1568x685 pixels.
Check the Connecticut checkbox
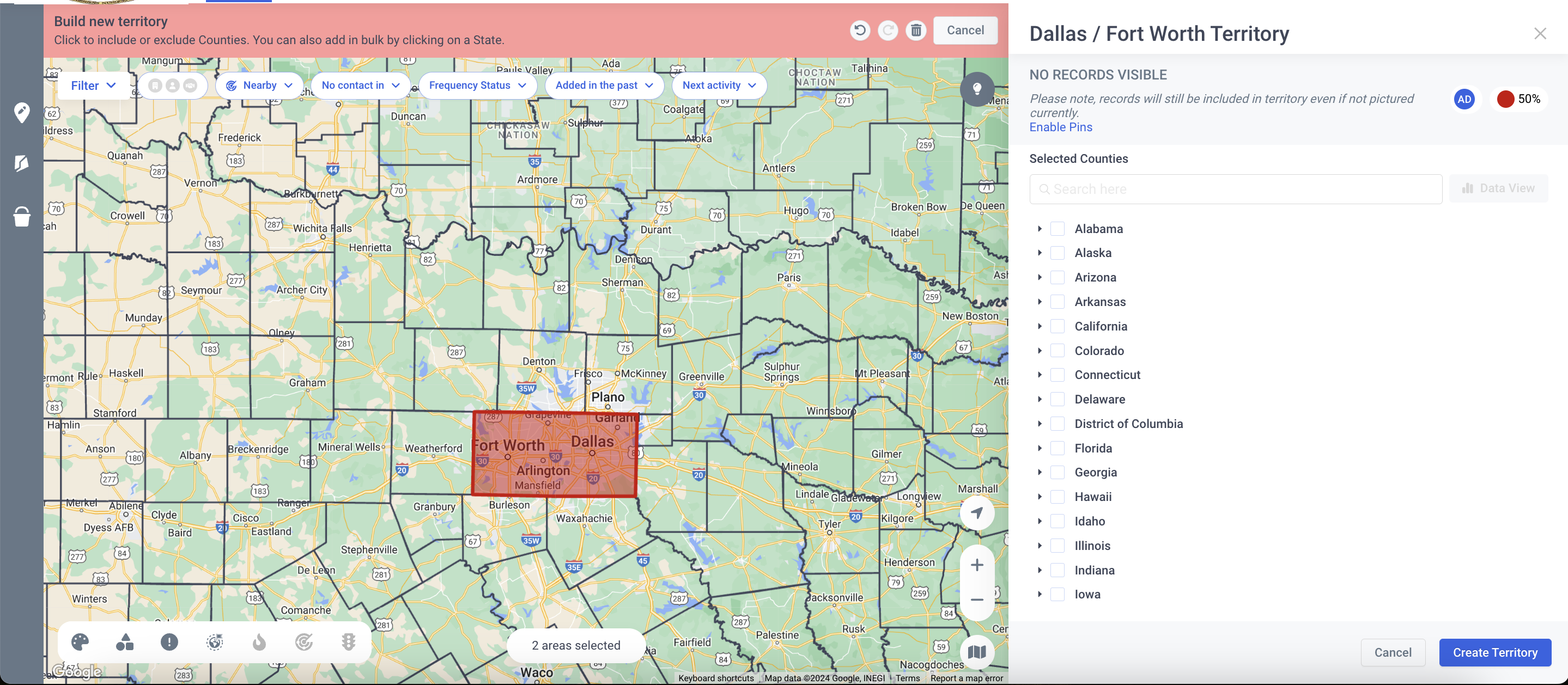(1058, 375)
